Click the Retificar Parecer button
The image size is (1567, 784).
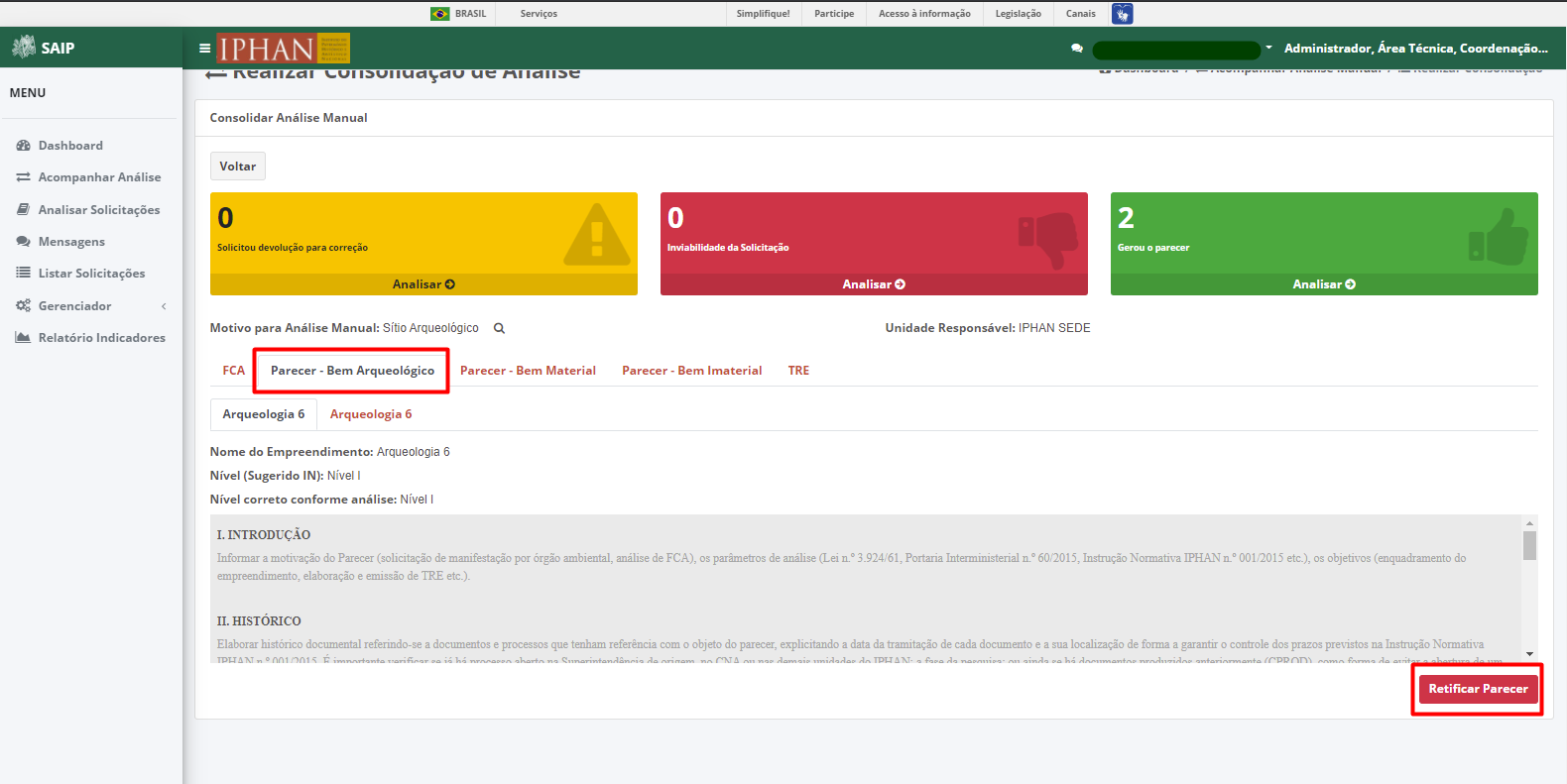click(x=1478, y=689)
